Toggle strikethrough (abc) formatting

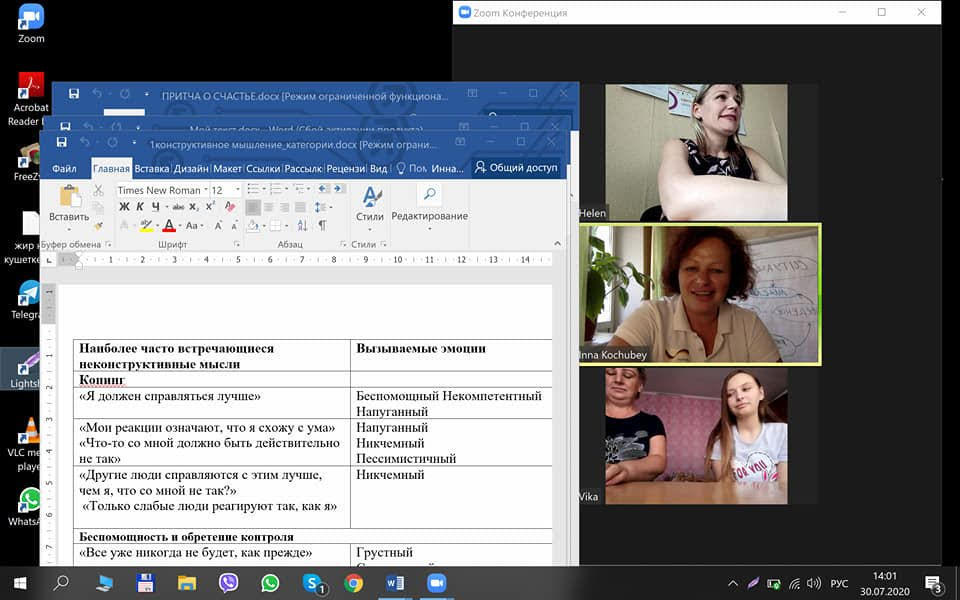(178, 207)
